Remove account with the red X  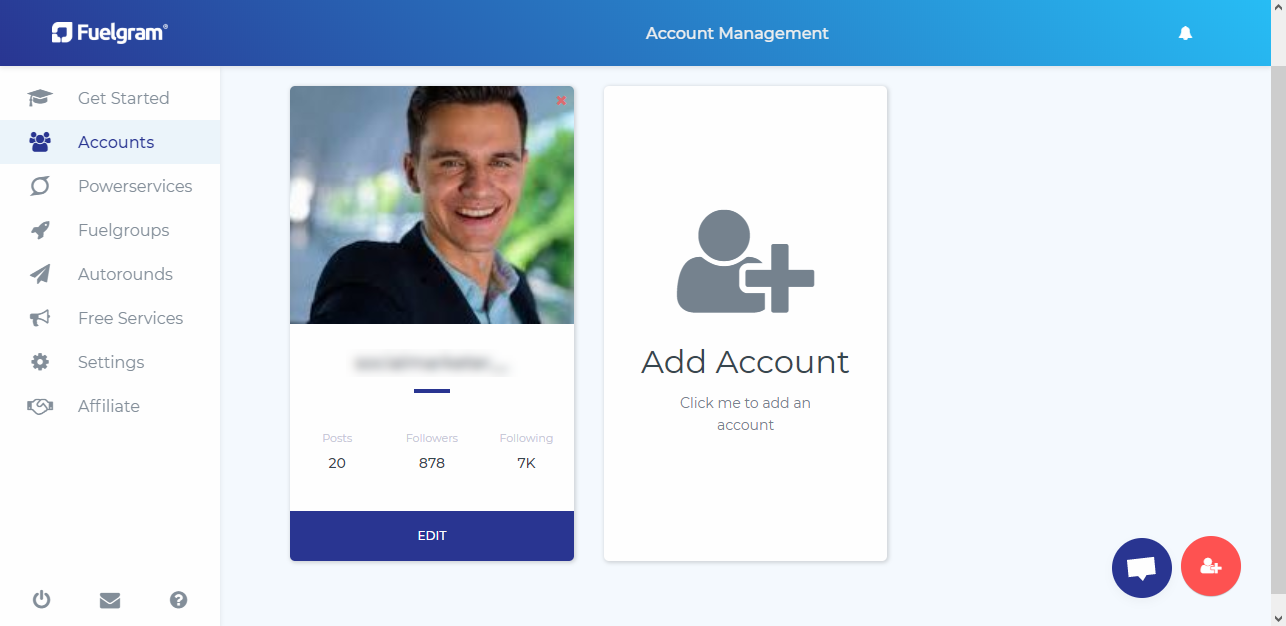561,100
